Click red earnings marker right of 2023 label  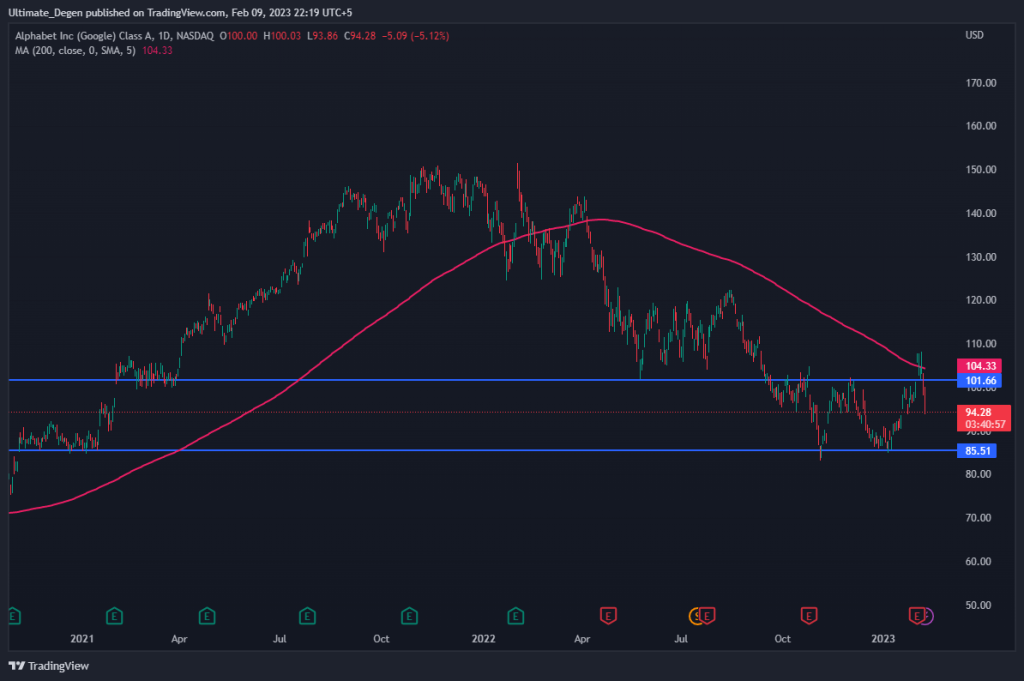[x=916, y=616]
